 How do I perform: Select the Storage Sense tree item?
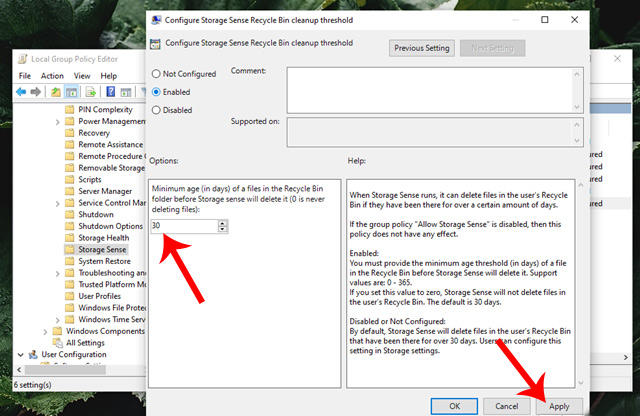(x=102, y=249)
